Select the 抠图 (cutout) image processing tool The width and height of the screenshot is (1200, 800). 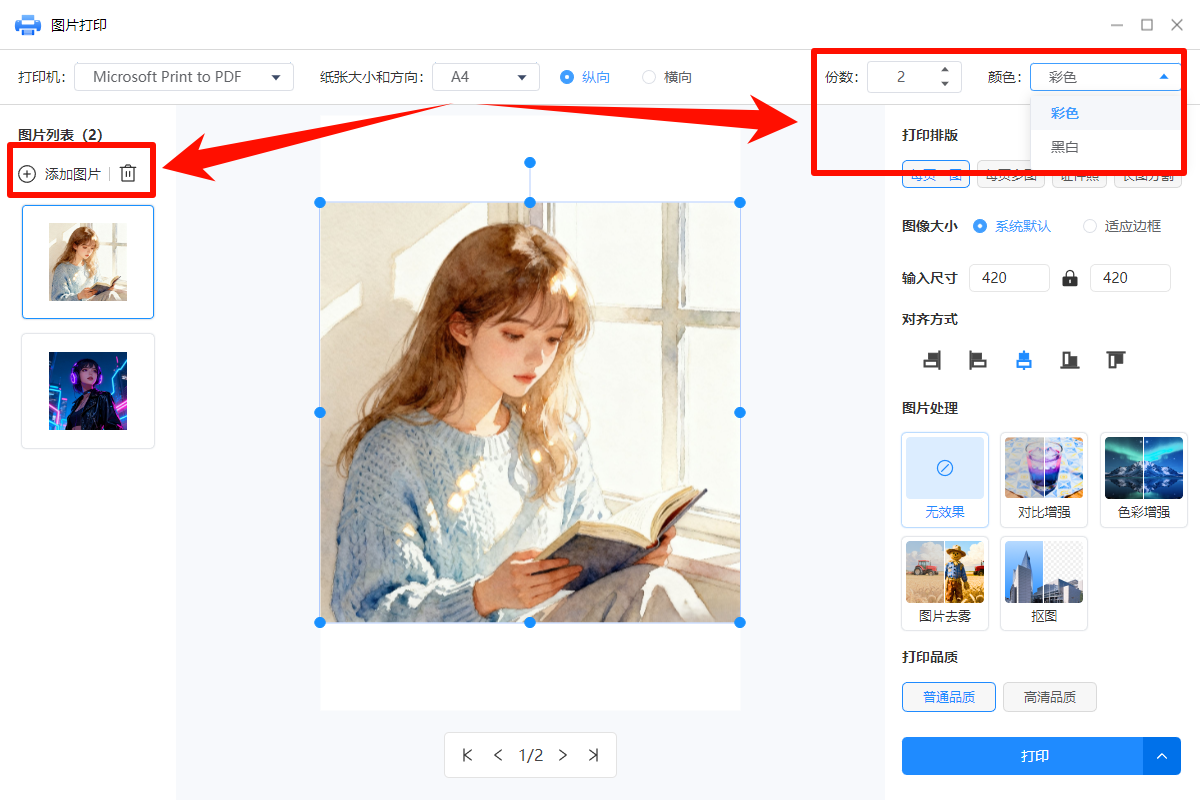(1043, 583)
